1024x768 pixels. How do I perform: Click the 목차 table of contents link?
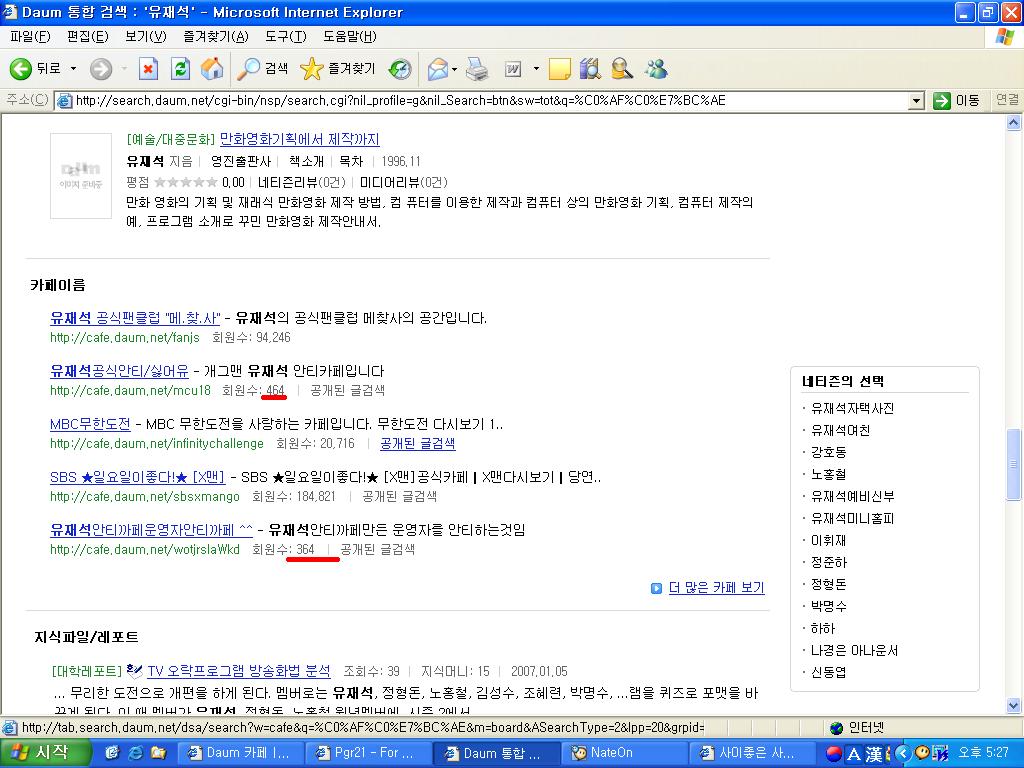click(x=351, y=161)
